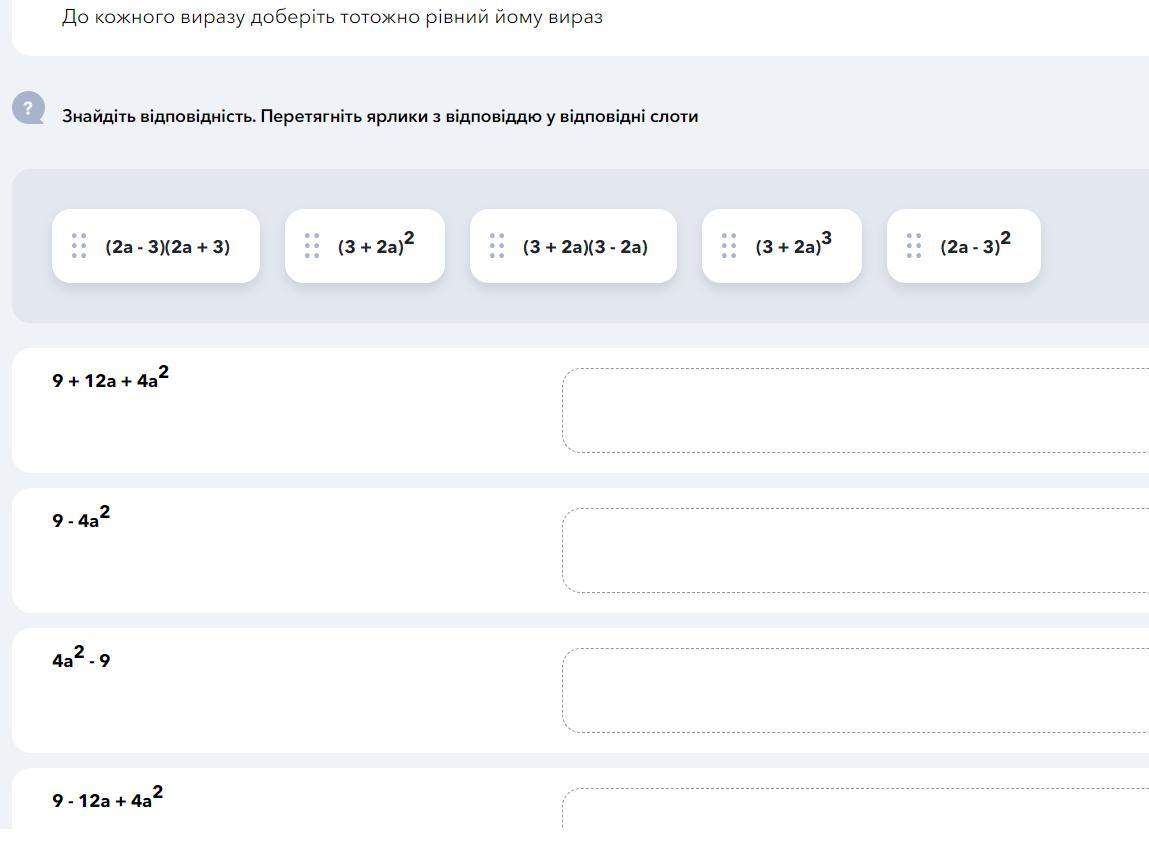Image resolution: width=1149 pixels, height=852 pixels.
Task: Pick the (3 + 2a)(3 - 2a) answer label
Action: (585, 247)
